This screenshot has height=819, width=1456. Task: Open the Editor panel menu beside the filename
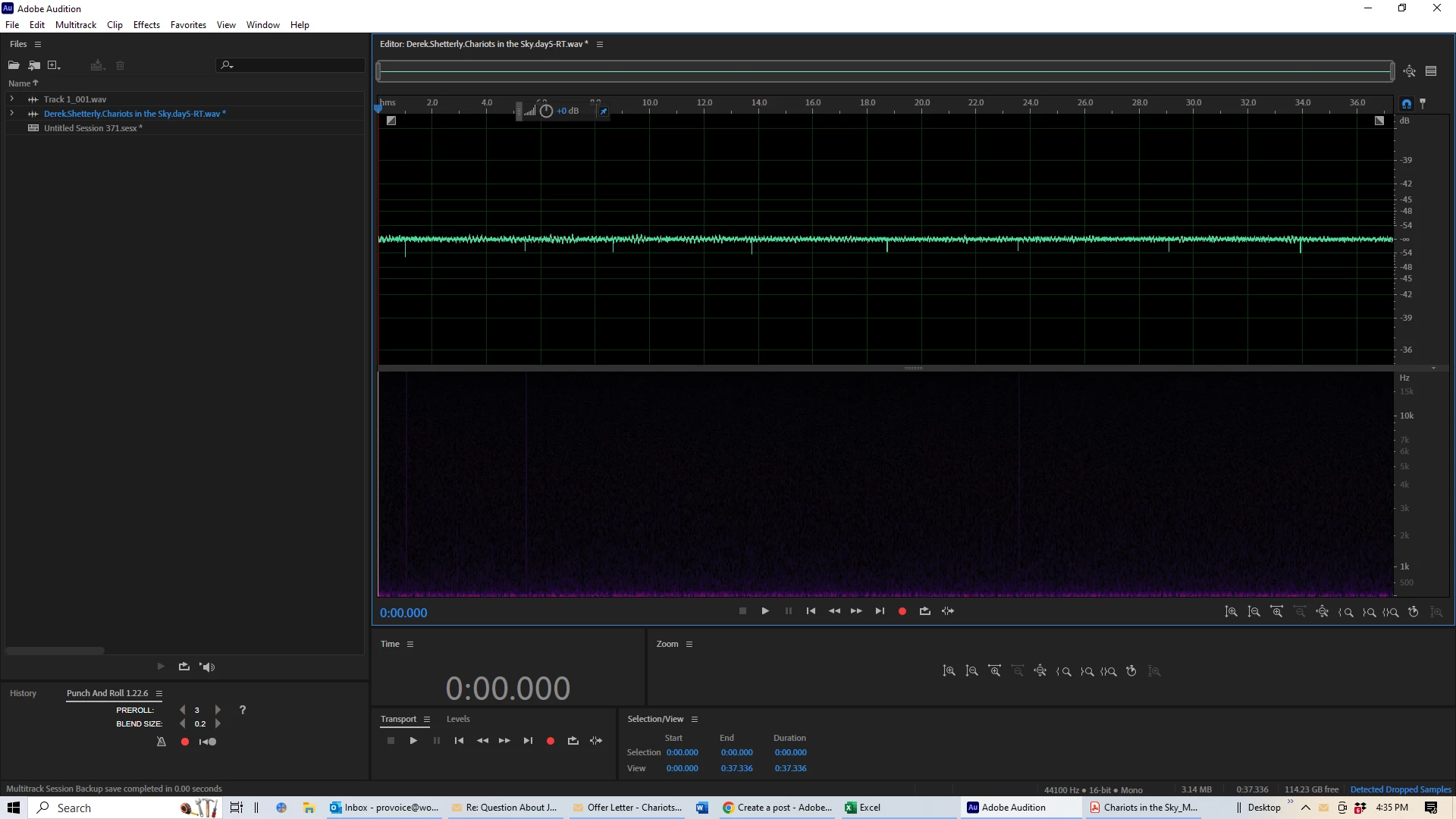[600, 44]
